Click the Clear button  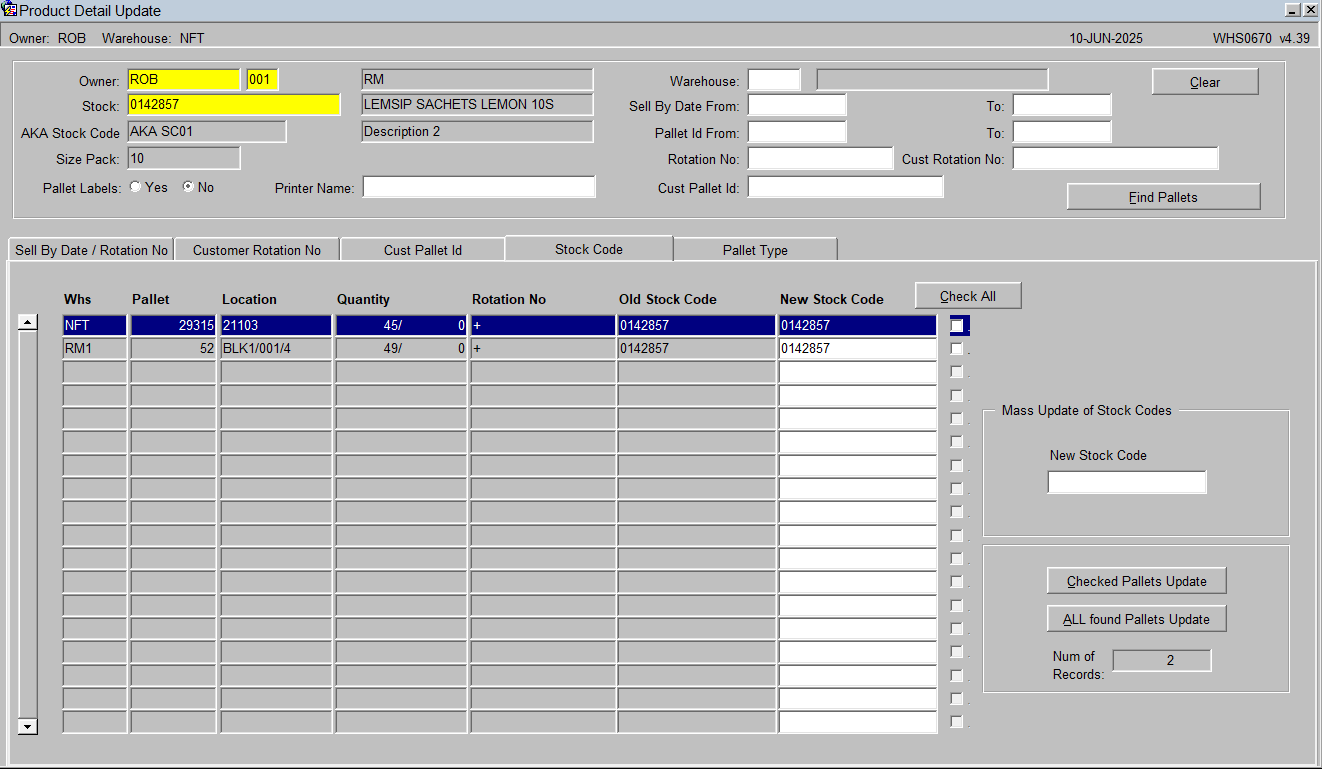[x=1204, y=82]
